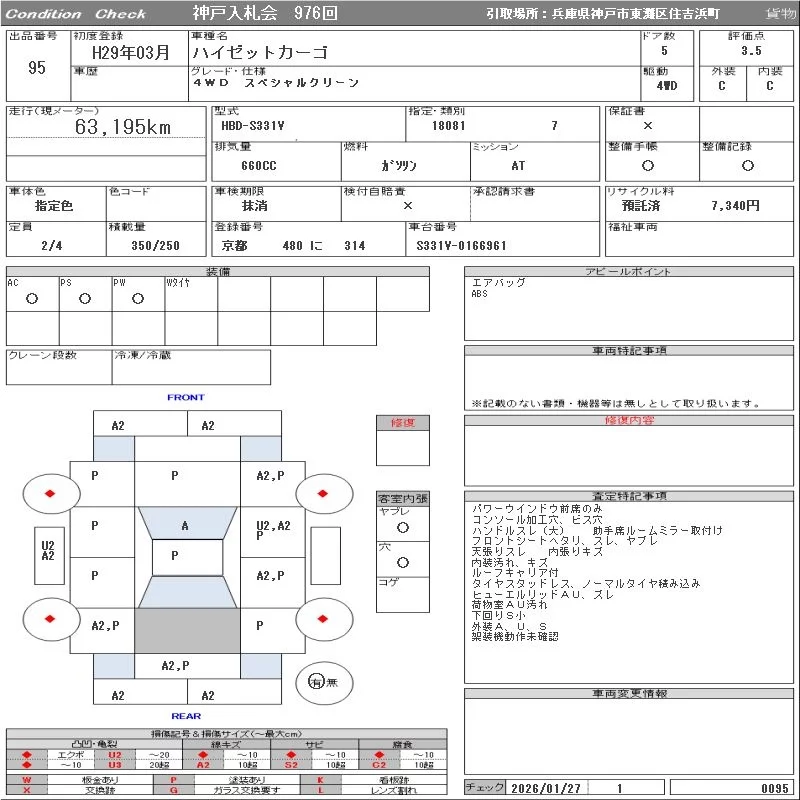This screenshot has height=800, width=800.
Task: Click the WSタイヤ equipment cell label
Action: point(178,282)
